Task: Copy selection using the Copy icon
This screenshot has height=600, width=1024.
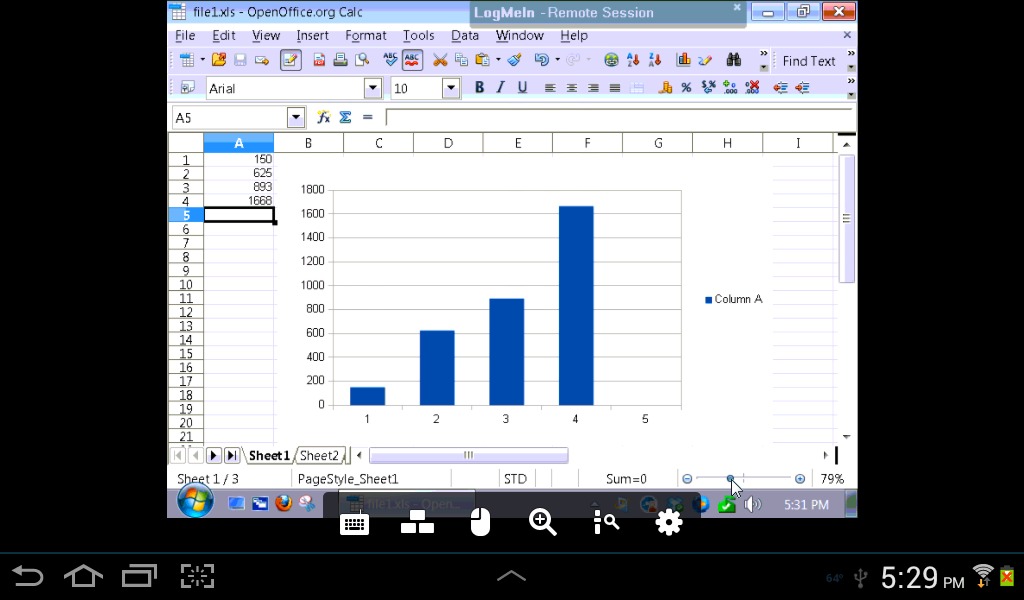Action: click(x=461, y=60)
